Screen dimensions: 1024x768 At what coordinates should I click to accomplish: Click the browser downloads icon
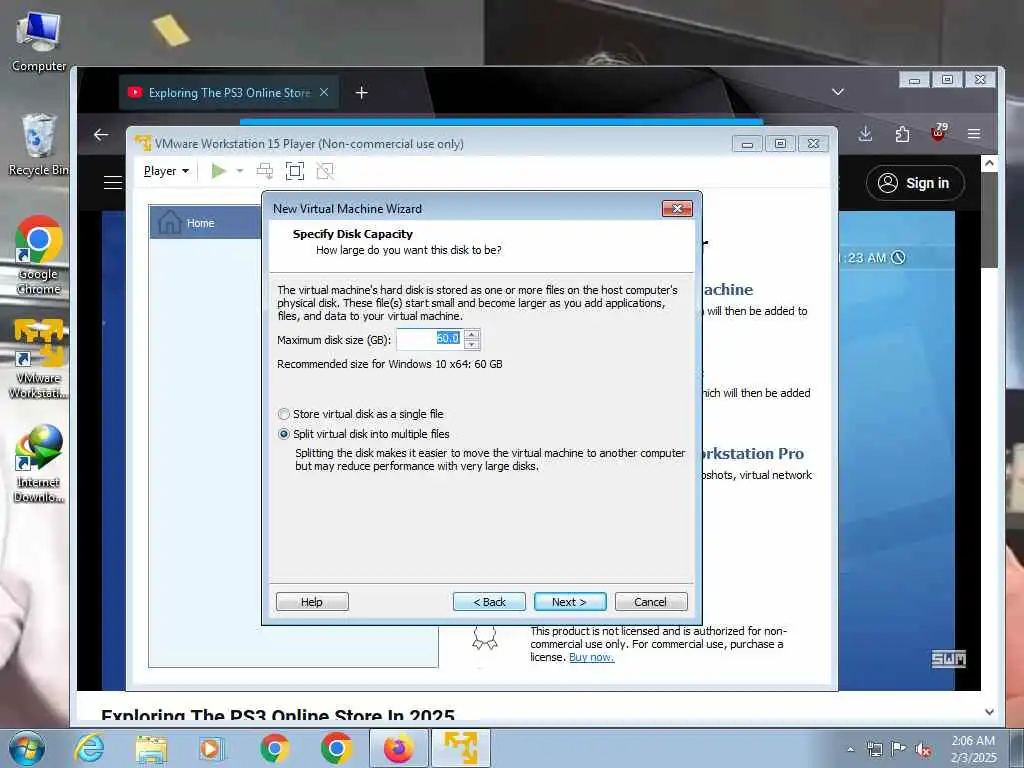coord(865,134)
